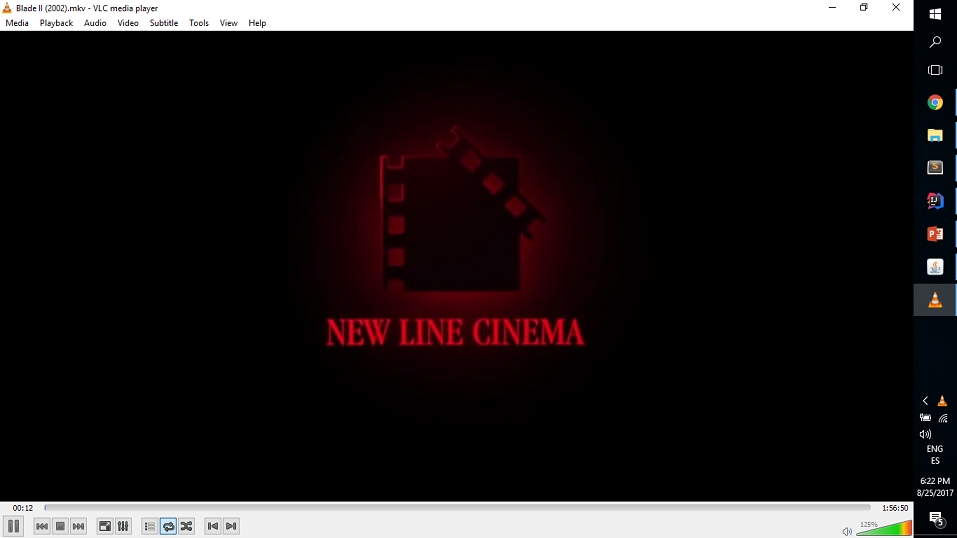
Task: Seek on the playback progress bar
Action: [x=457, y=507]
